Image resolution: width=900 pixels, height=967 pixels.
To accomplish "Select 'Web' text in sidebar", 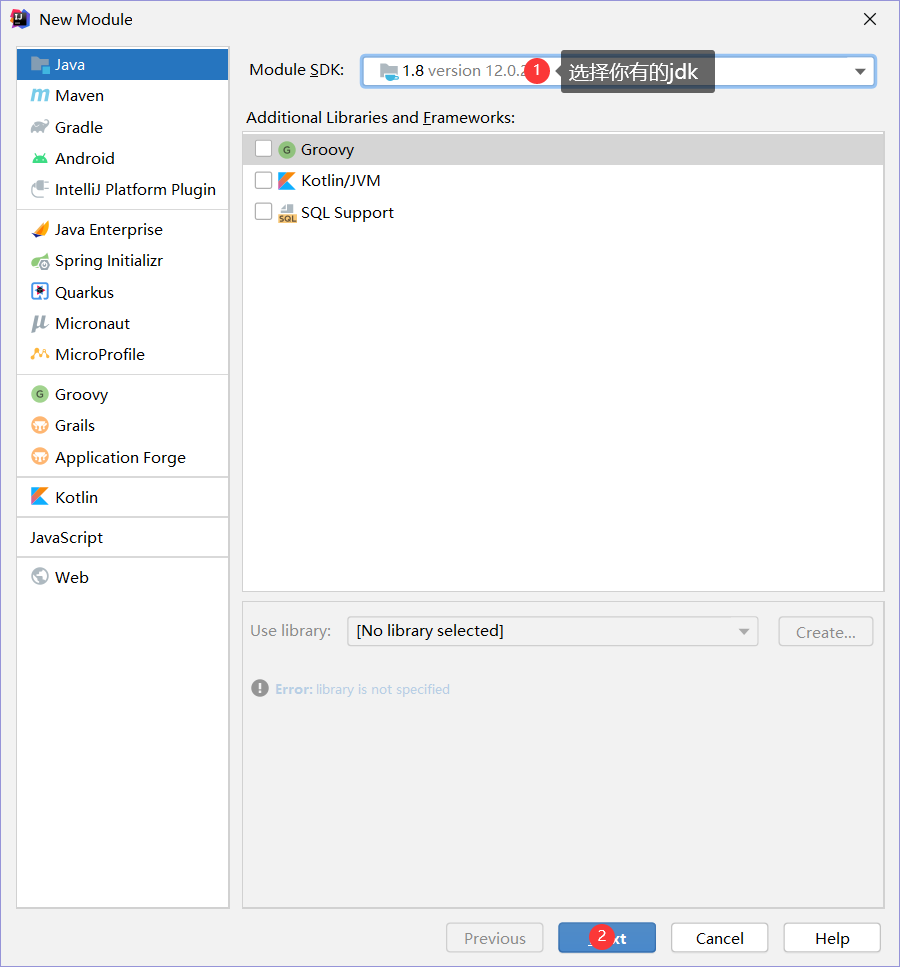I will 72,577.
